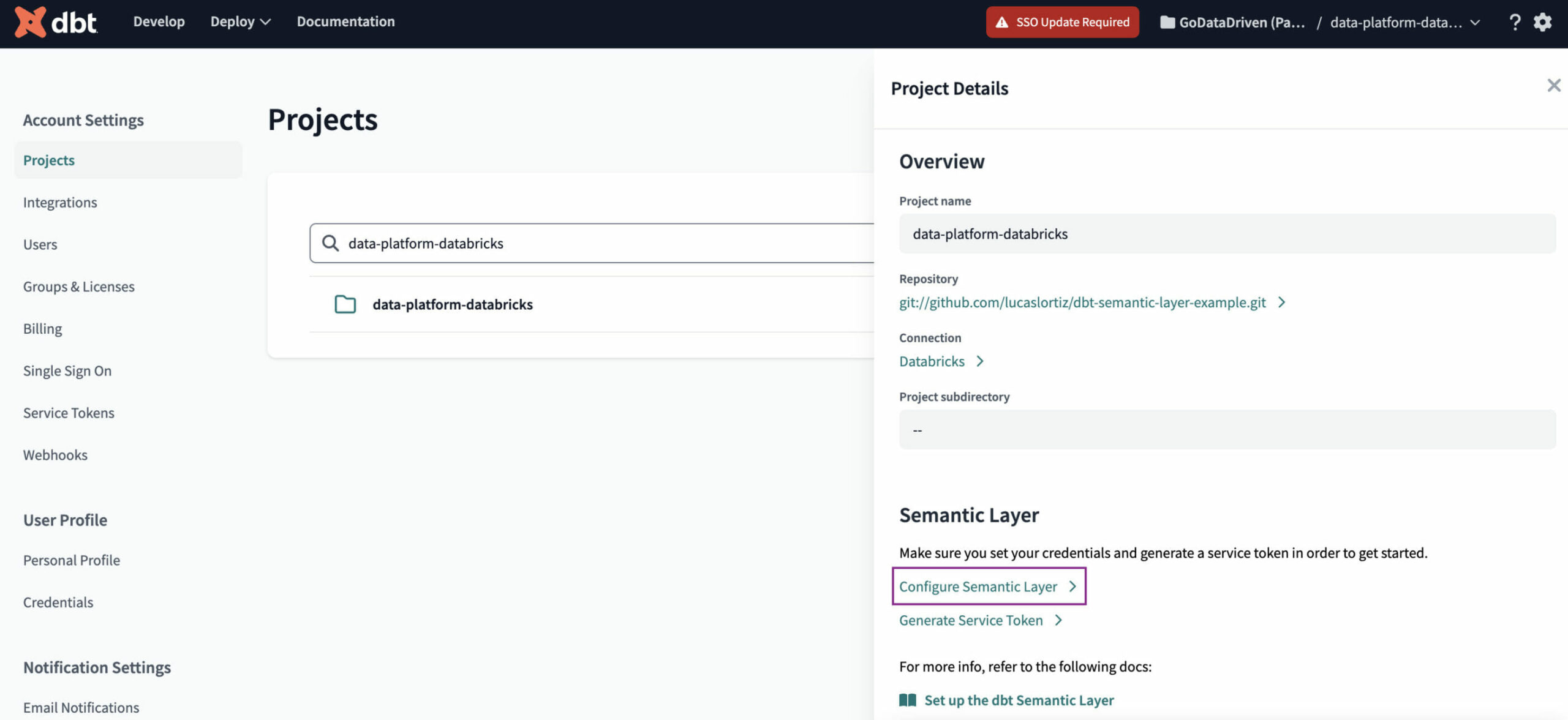Click the data-platform-data project name in header
This screenshot has height=720, width=1568.
1396,23
